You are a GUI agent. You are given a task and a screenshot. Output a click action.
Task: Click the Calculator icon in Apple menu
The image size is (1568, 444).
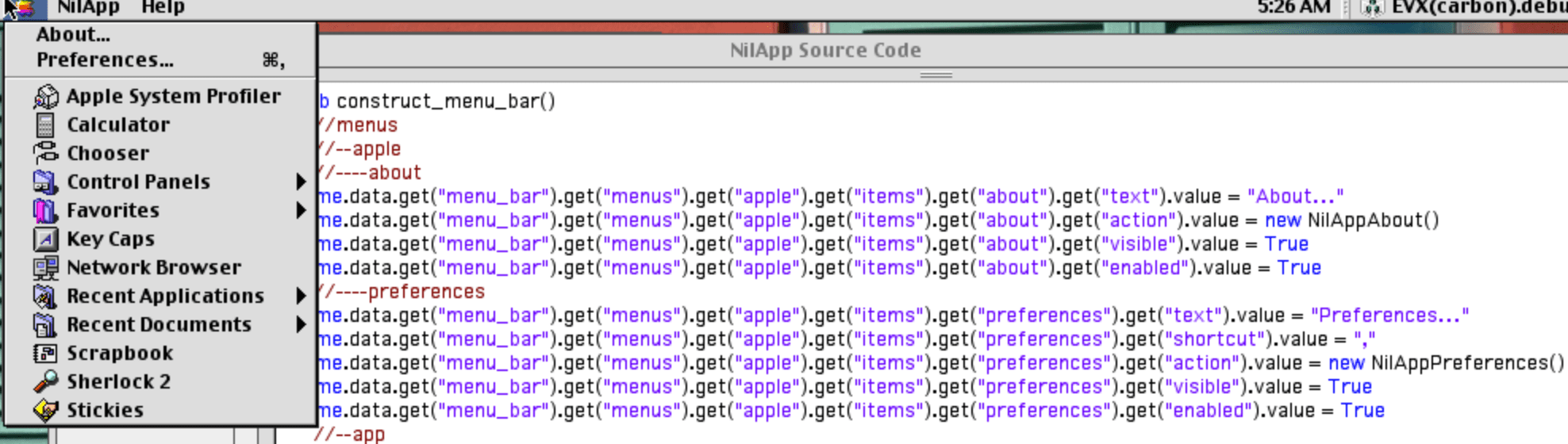(46, 124)
